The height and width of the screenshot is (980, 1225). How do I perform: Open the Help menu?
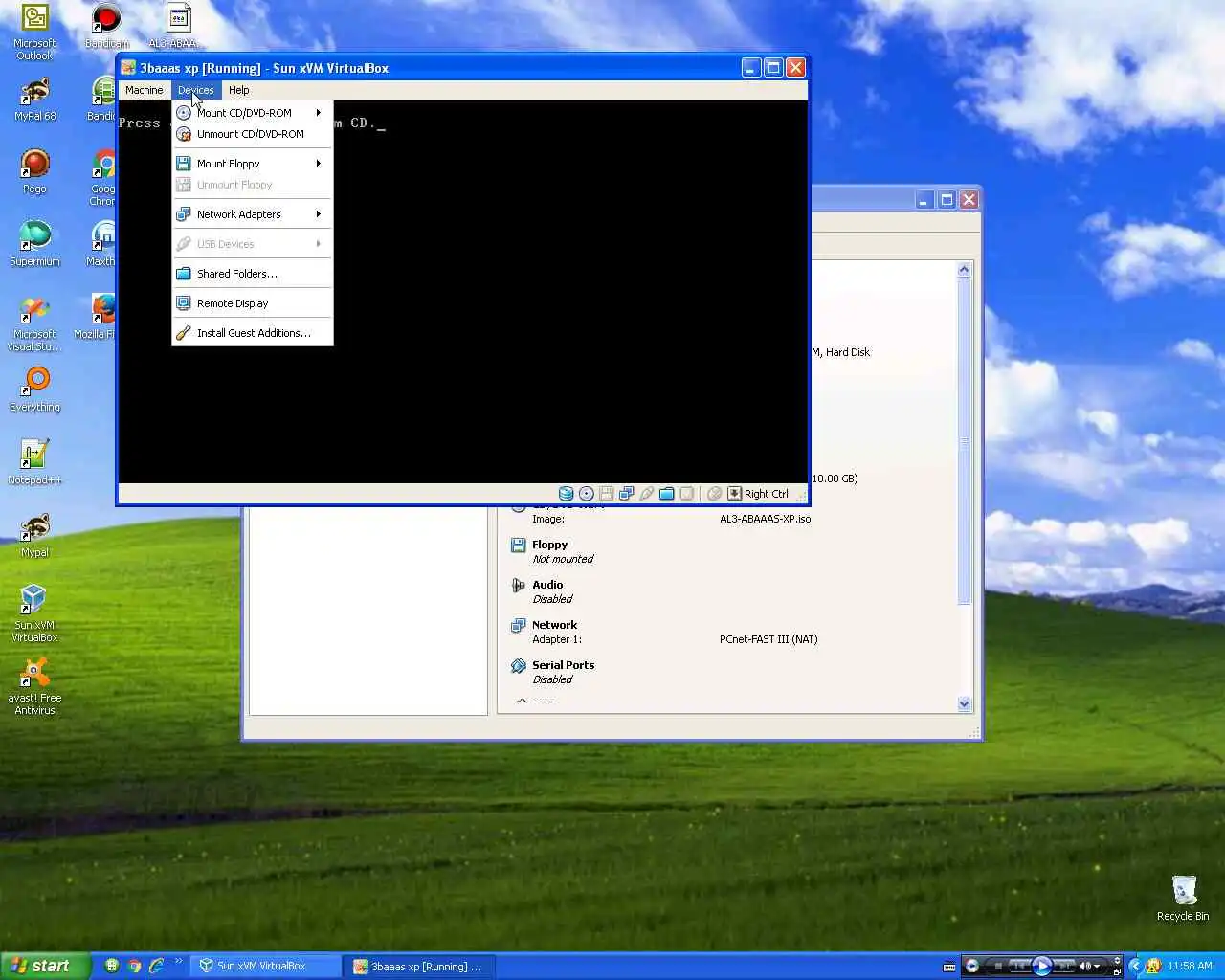point(238,90)
